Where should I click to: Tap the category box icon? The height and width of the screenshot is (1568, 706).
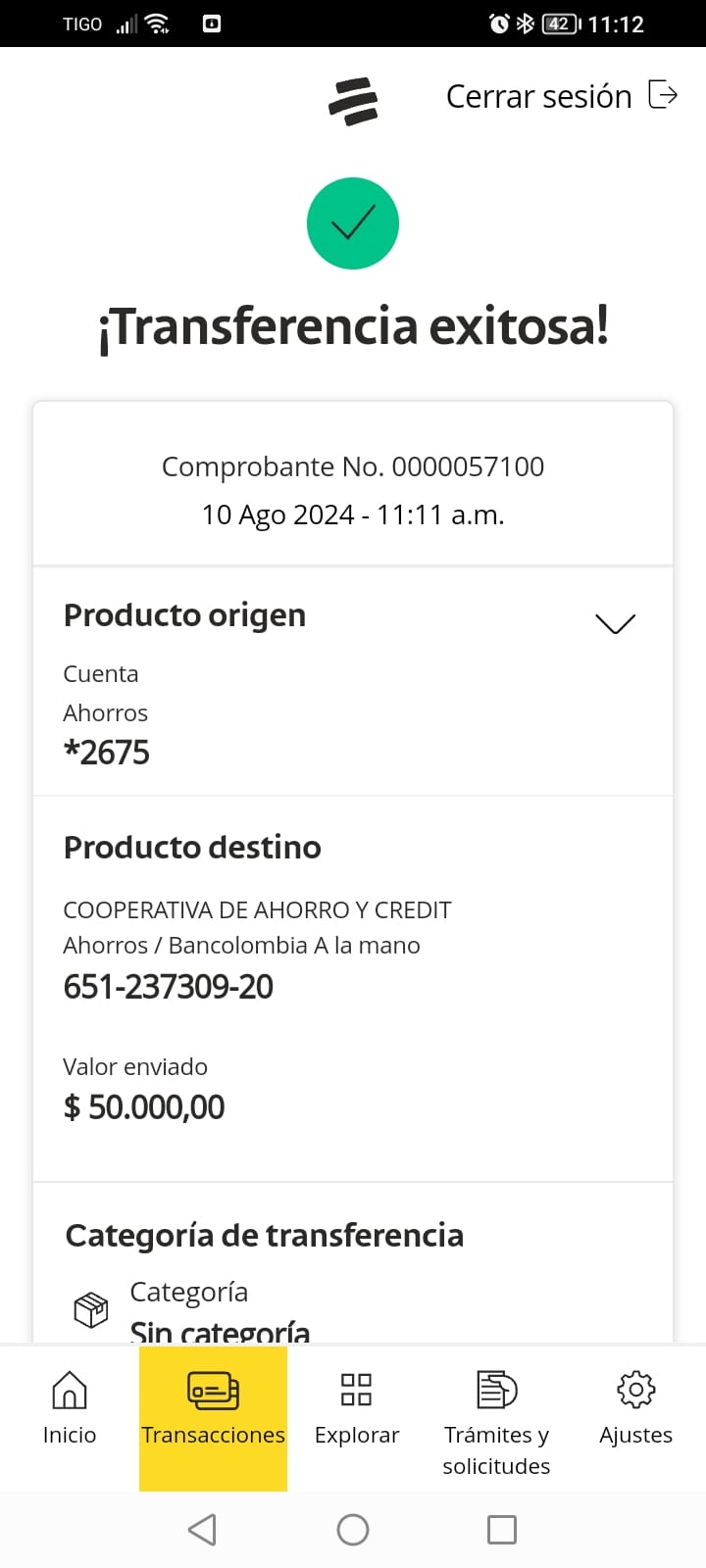click(x=91, y=1309)
